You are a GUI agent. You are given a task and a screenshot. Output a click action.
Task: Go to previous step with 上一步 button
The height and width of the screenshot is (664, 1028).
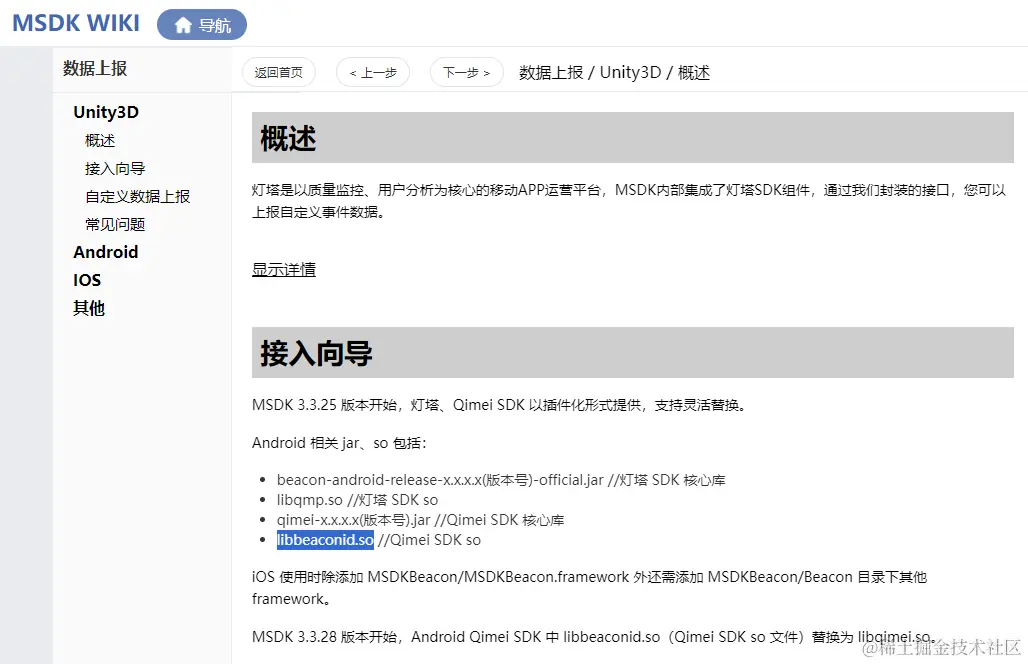[373, 72]
